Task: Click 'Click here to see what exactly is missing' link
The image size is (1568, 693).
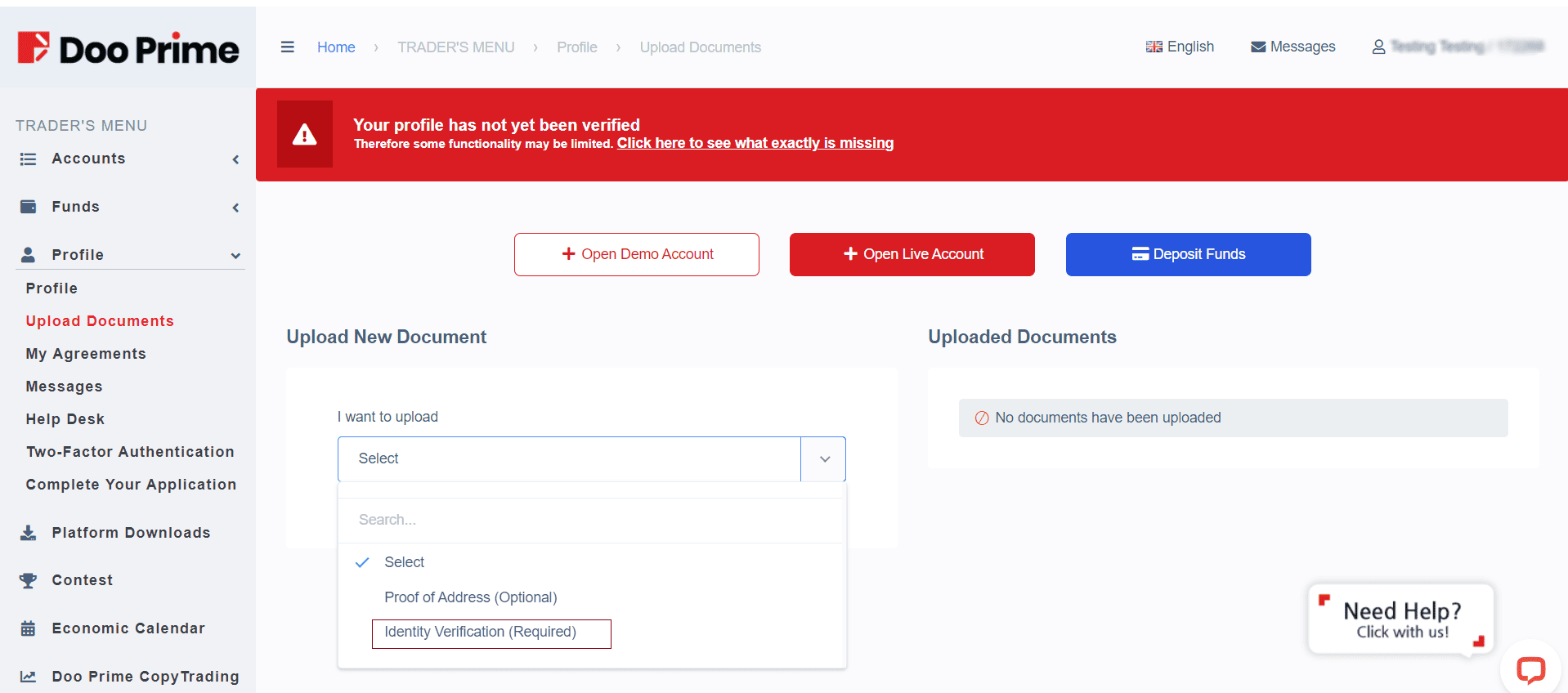Action: [x=755, y=143]
